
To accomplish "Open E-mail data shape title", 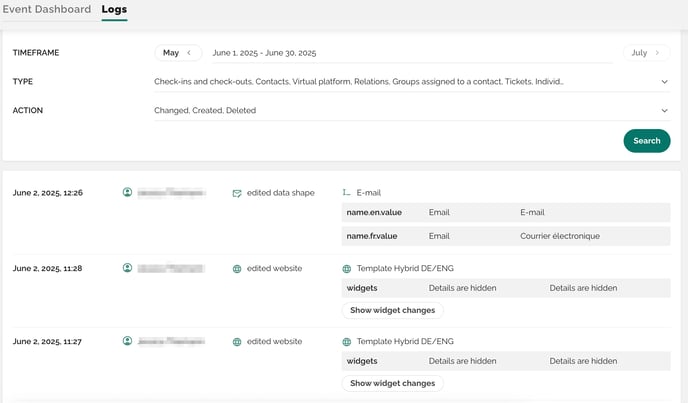I will 369,193.
